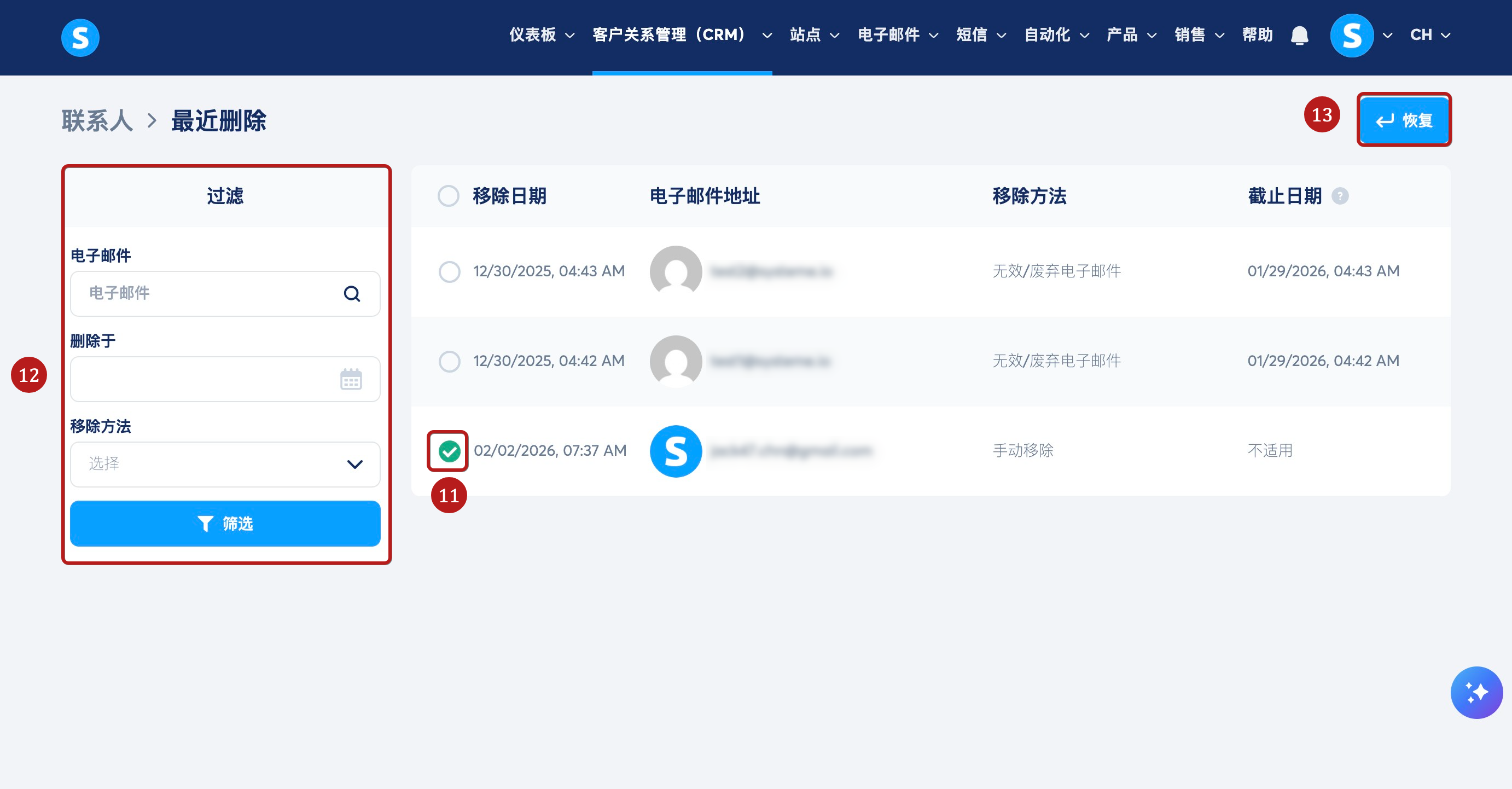Open the AI assistant sparkle button
The height and width of the screenshot is (789, 1512).
[x=1475, y=692]
